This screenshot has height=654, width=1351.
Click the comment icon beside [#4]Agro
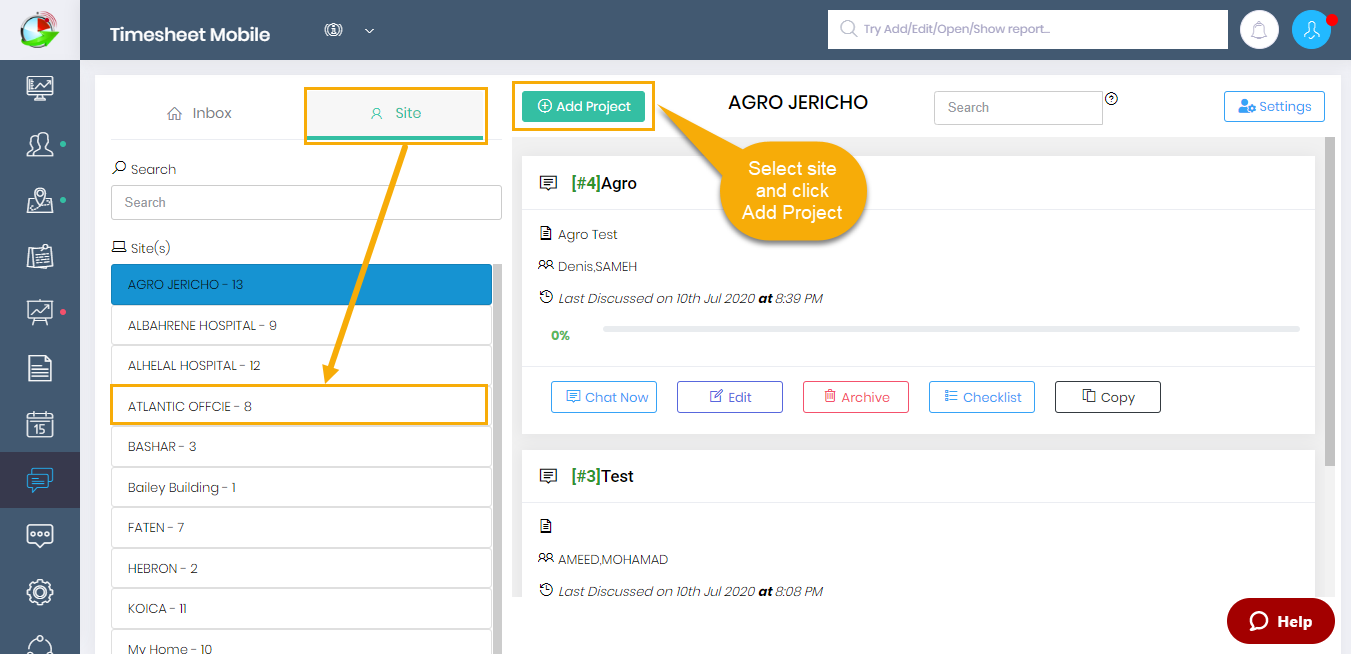point(548,183)
